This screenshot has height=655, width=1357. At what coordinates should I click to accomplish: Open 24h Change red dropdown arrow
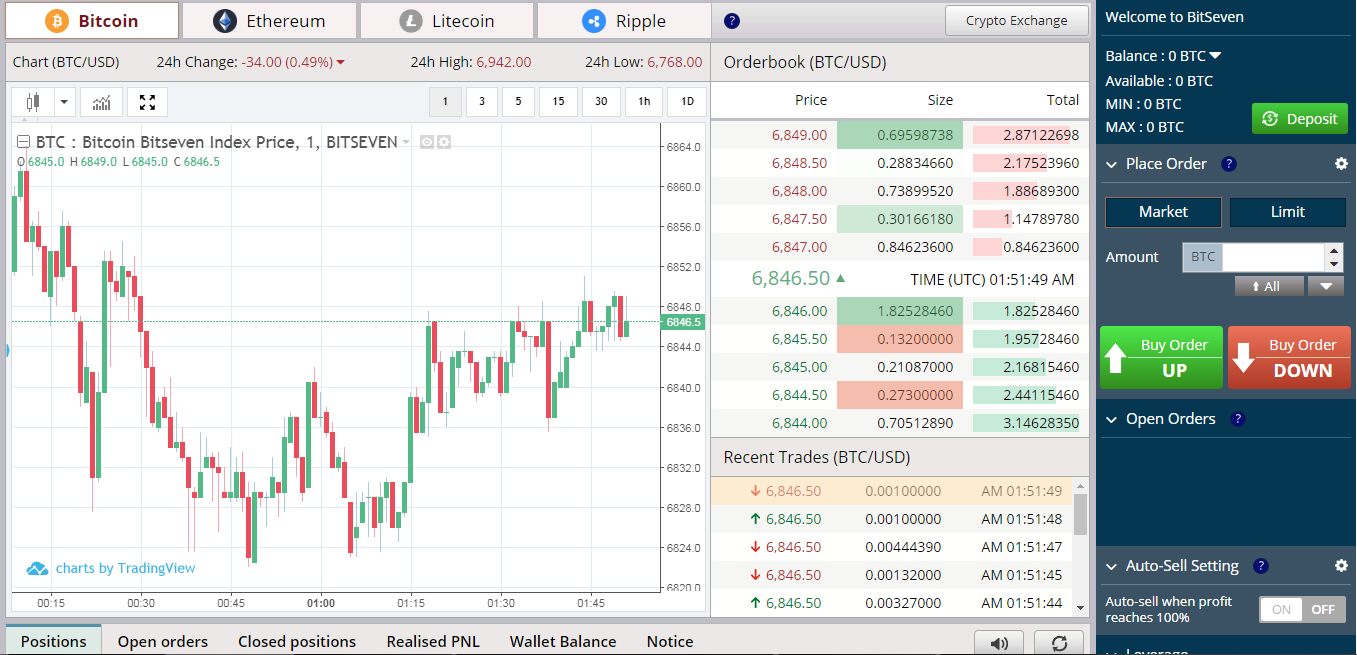click(x=341, y=63)
